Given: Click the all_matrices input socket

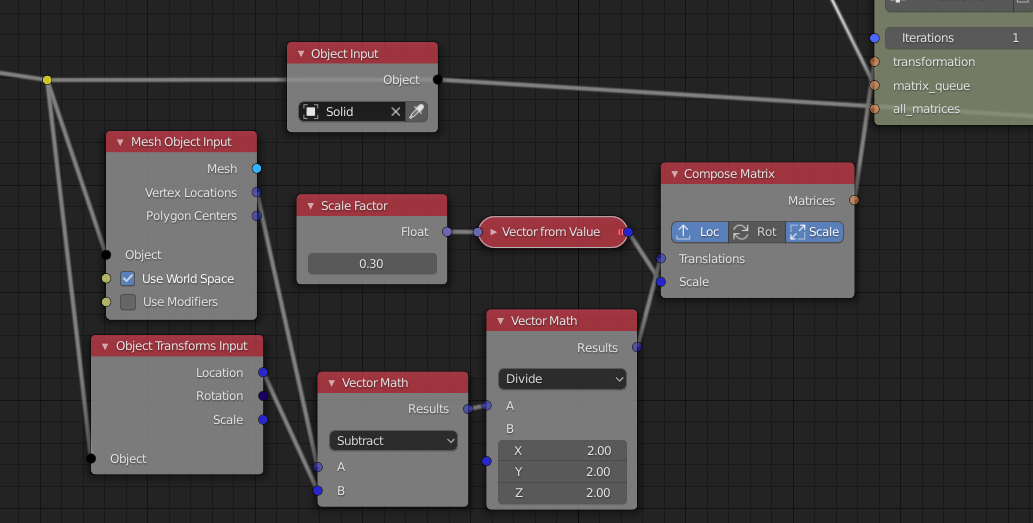Looking at the screenshot, I should click(x=875, y=109).
